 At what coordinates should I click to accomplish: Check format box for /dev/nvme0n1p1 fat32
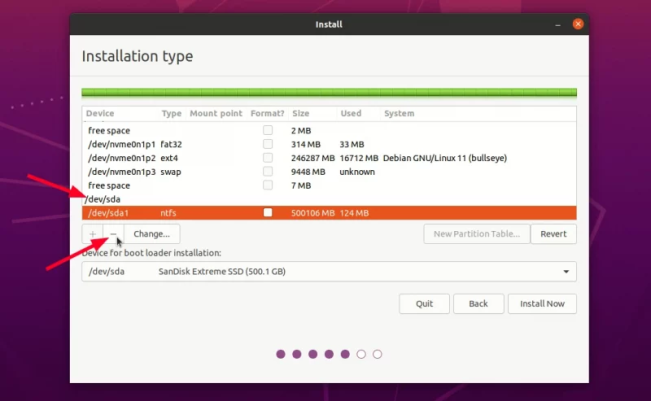click(x=267, y=144)
